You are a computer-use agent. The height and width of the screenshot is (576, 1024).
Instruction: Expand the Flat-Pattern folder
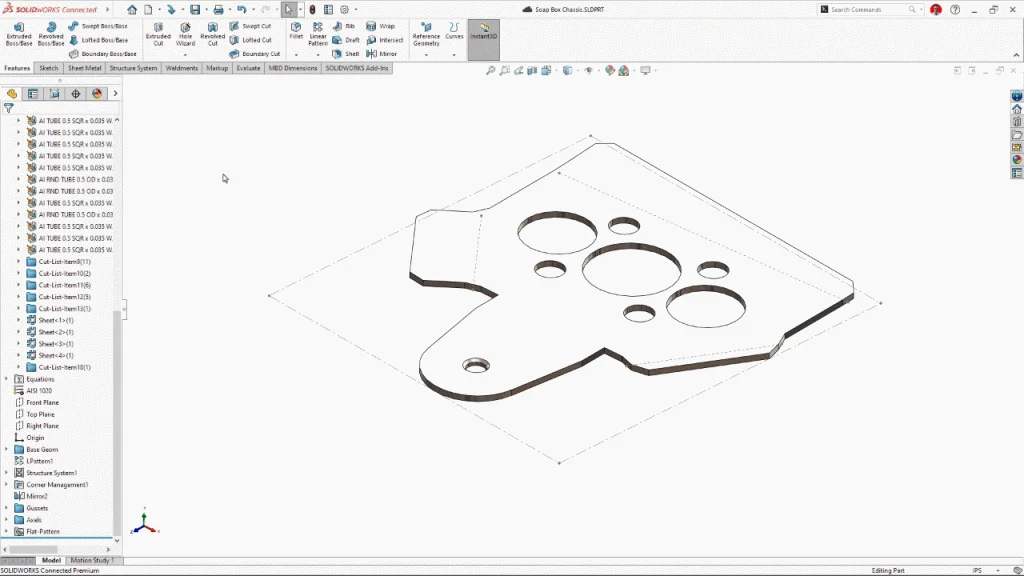click(7, 531)
